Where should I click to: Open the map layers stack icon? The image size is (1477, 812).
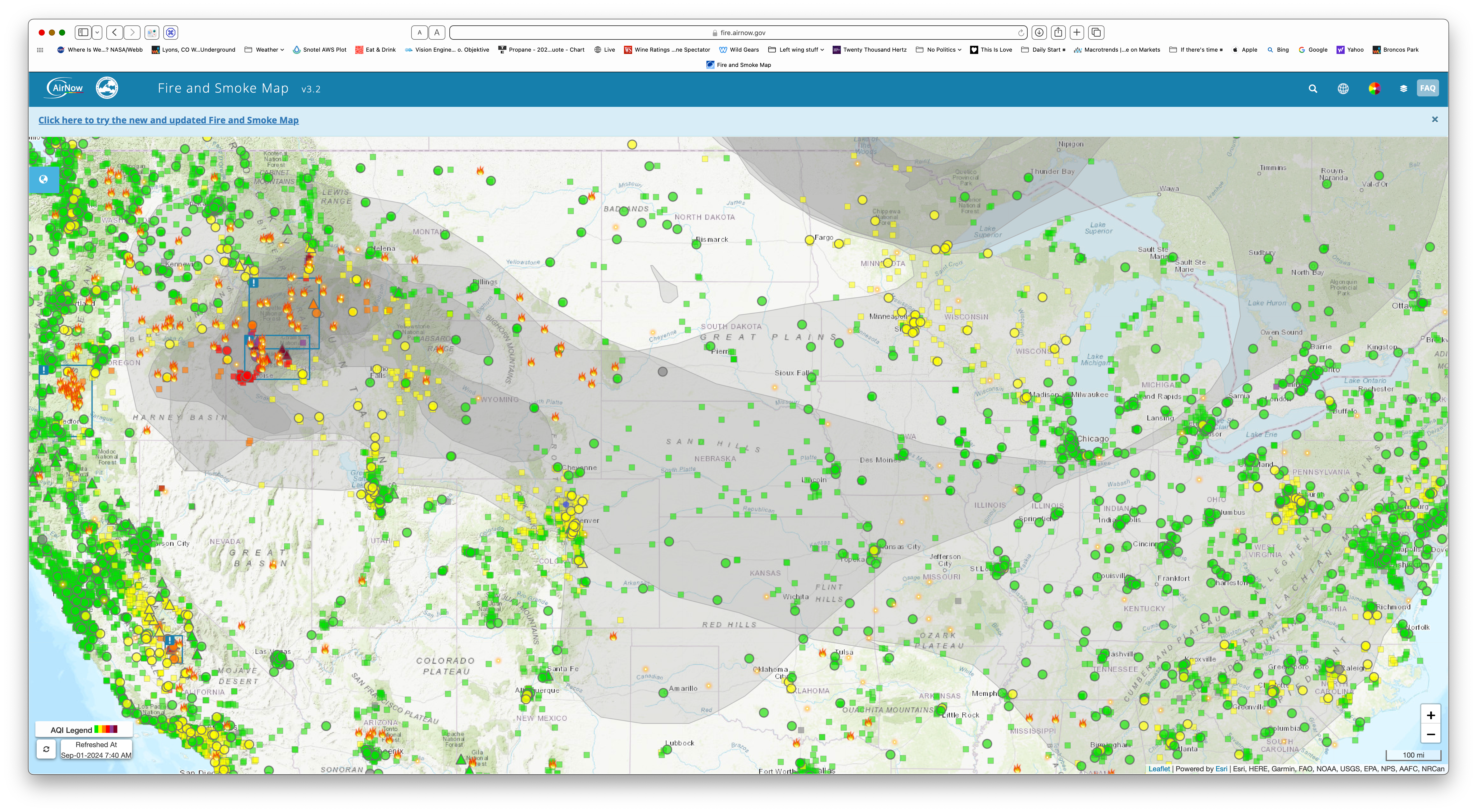pyautogui.click(x=1403, y=89)
